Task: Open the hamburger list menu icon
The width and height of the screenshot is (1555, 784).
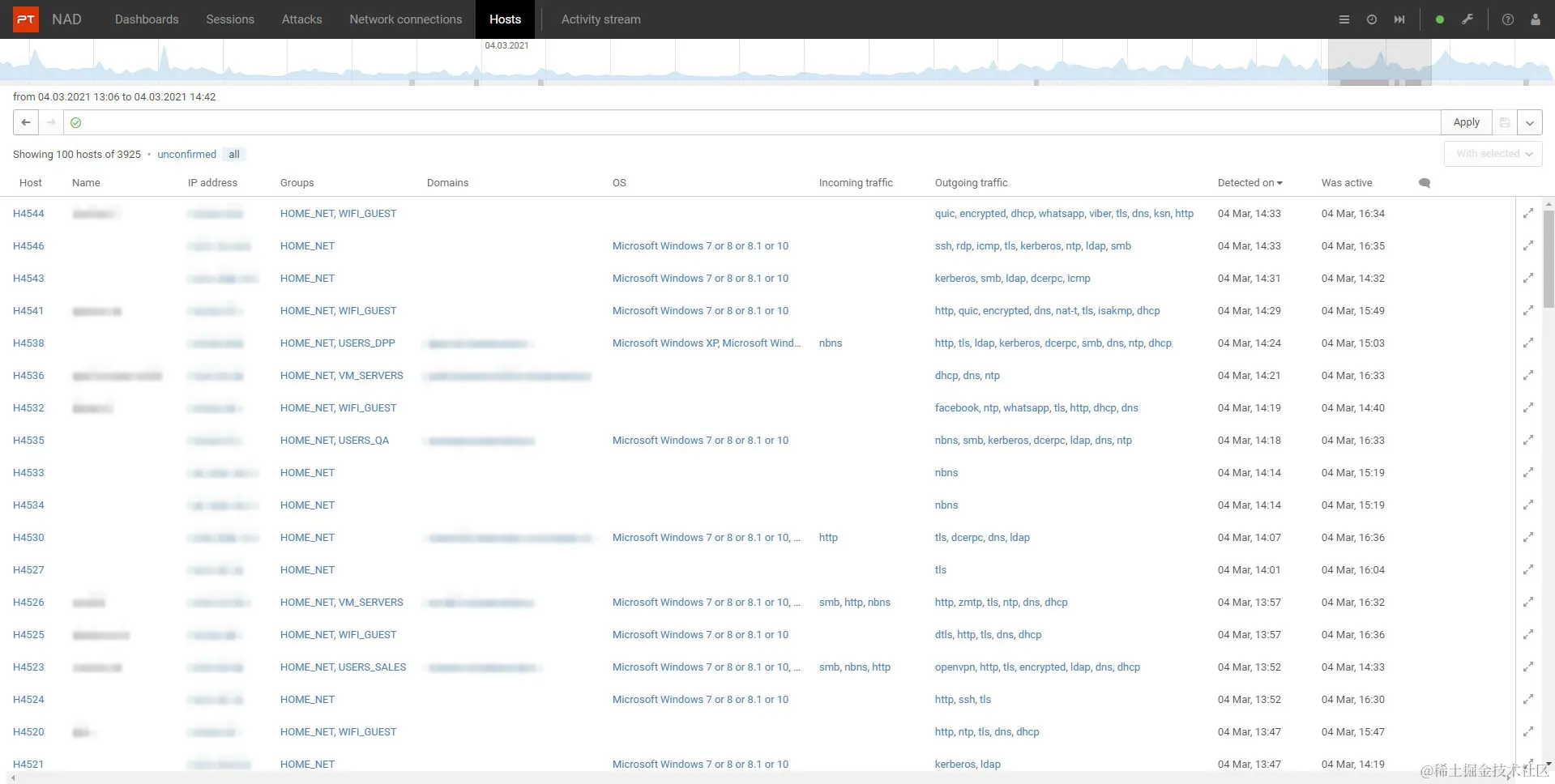Action: pos(1344,19)
